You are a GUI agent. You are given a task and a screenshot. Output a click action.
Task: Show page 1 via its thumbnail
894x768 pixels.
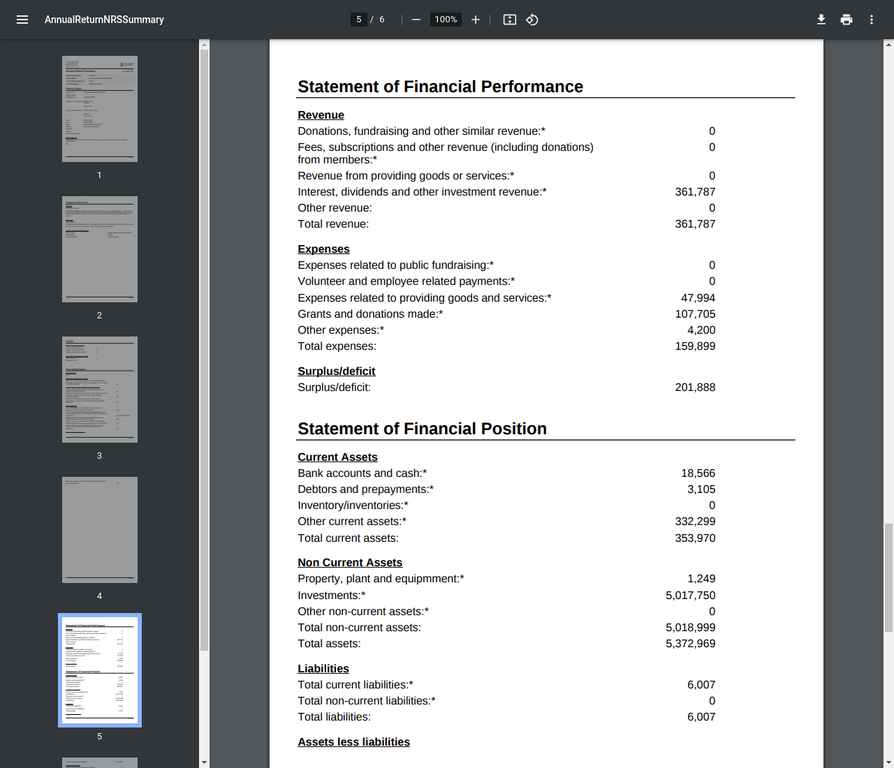tap(99, 107)
